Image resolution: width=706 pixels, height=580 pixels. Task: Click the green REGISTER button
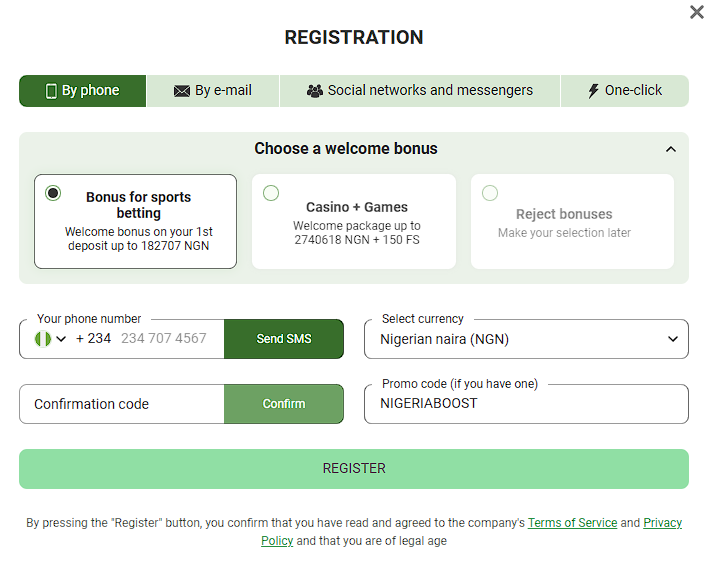click(x=354, y=469)
